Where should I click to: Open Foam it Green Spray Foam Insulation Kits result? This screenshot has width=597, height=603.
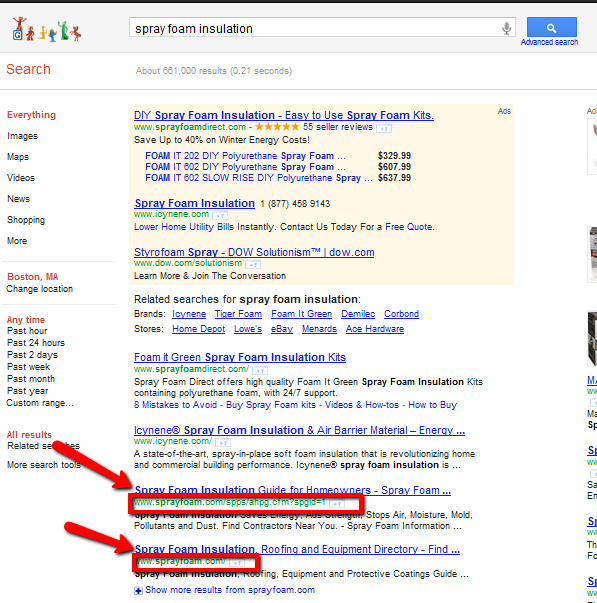click(240, 357)
